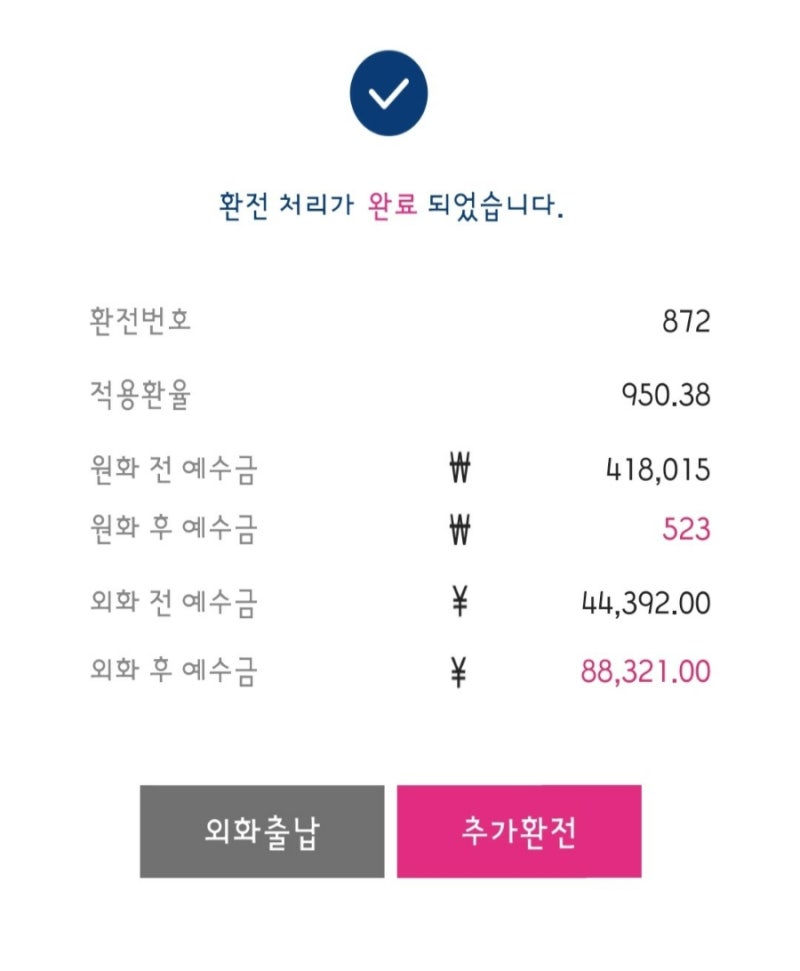Select the applied rate value 950.38

(x=666, y=394)
